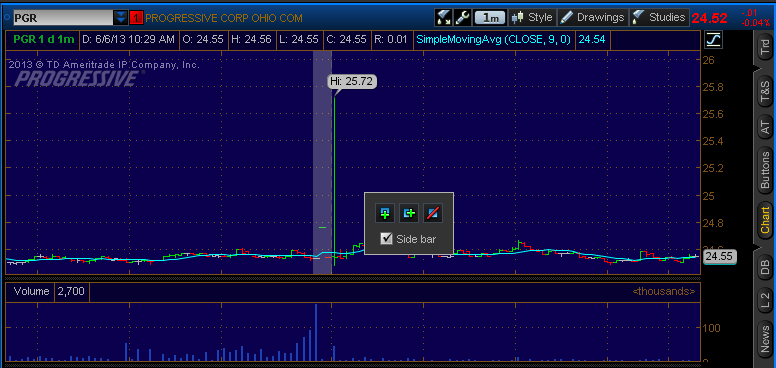Open the Studies menu

click(x=660, y=18)
